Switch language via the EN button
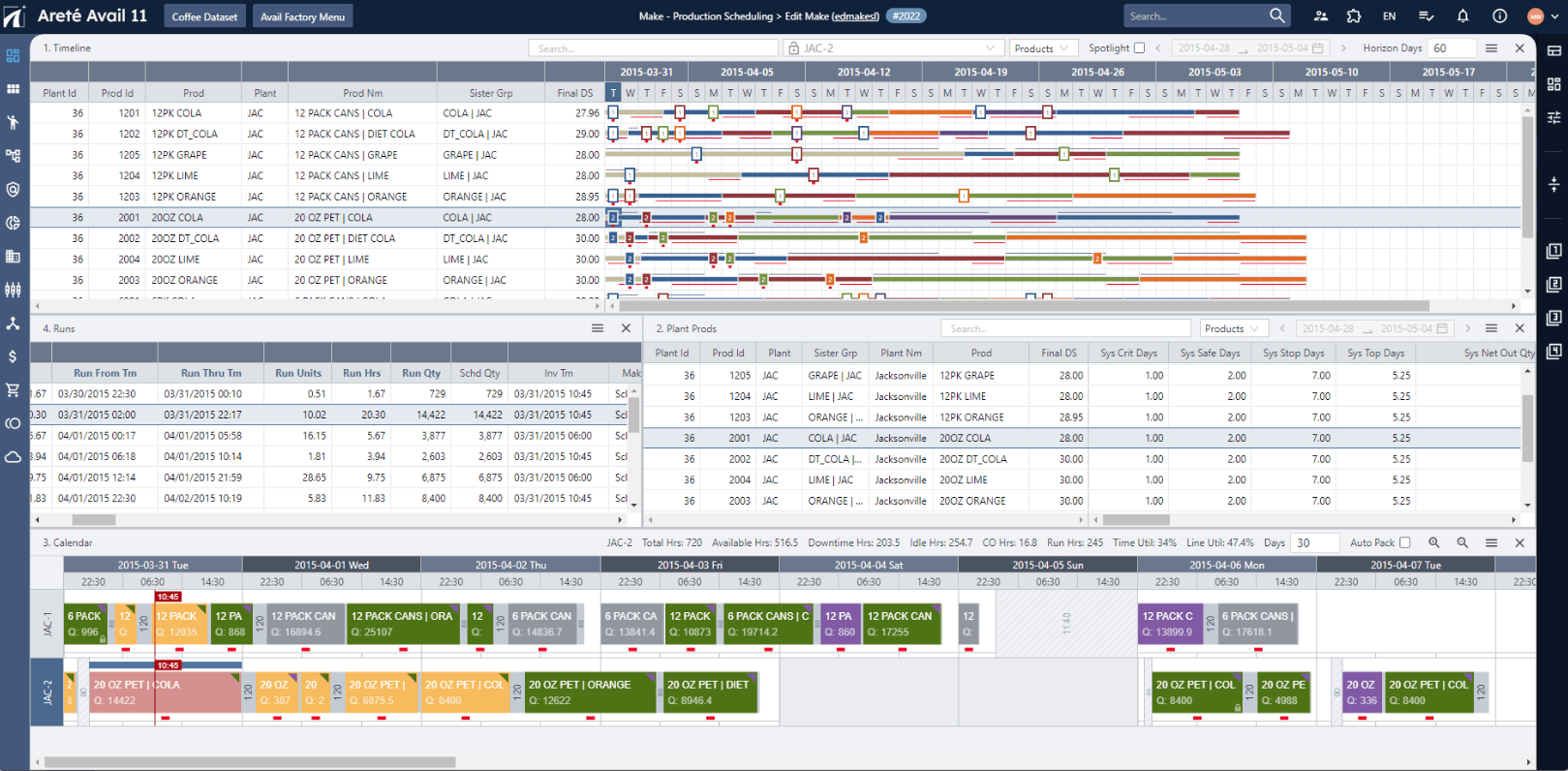The image size is (1568, 771). tap(1389, 16)
